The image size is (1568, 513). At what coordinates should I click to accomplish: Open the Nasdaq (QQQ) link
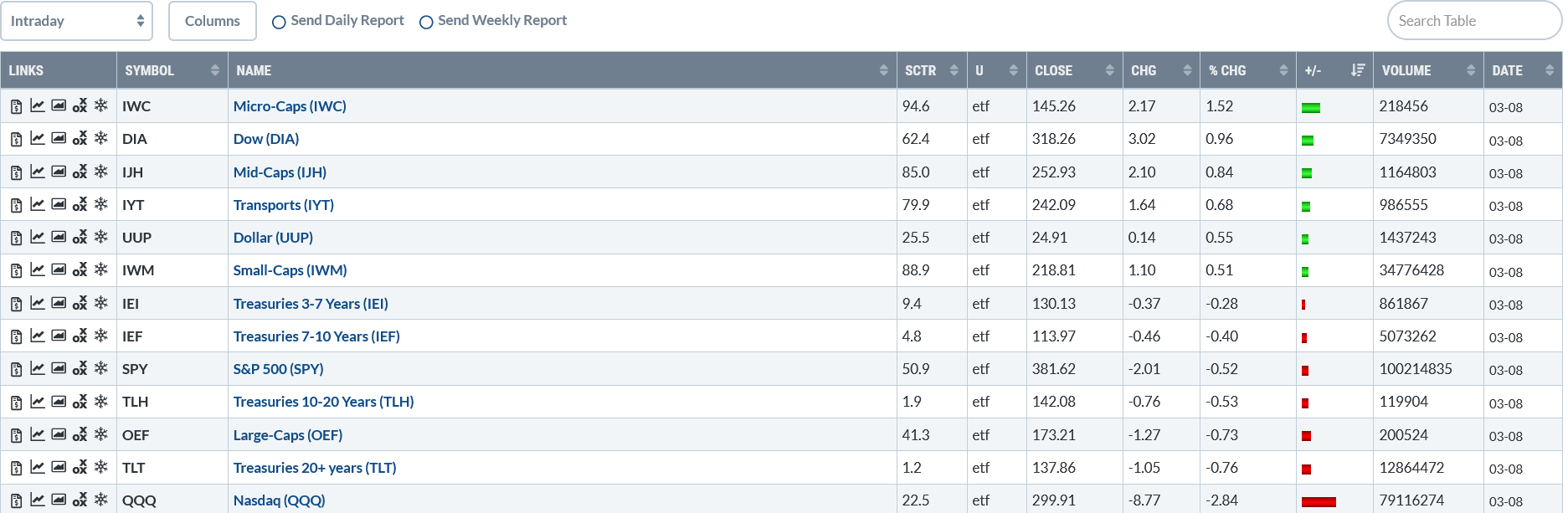coord(279,500)
